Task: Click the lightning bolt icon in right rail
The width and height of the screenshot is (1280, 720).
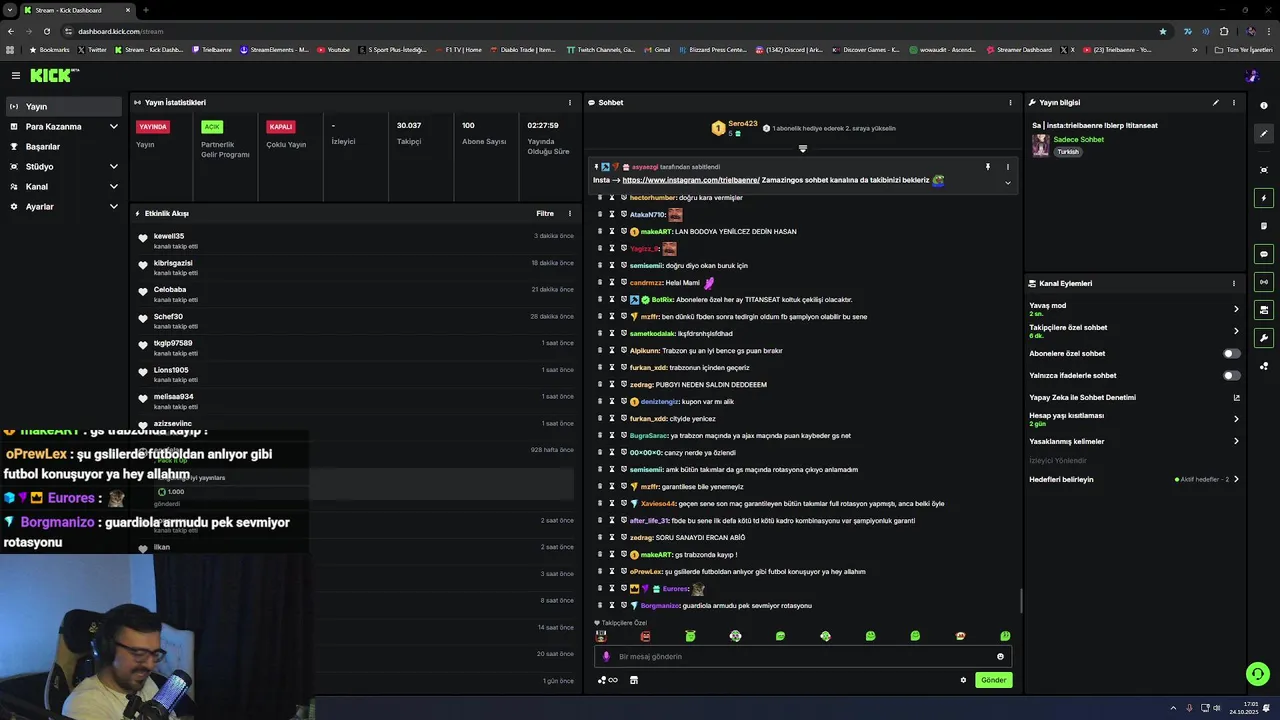Action: click(x=1264, y=198)
